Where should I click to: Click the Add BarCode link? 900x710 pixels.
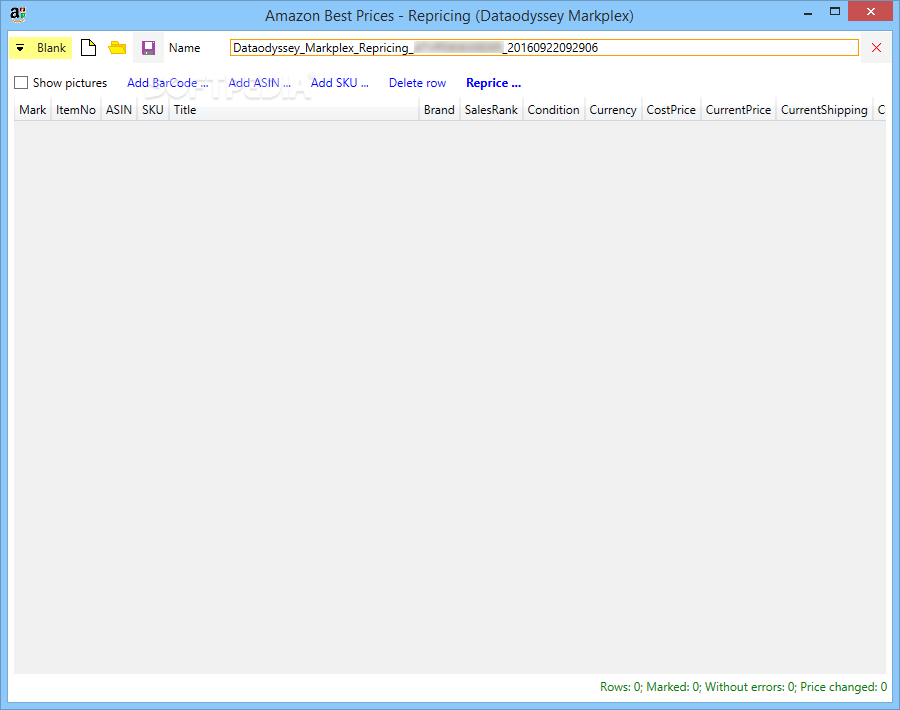pyautogui.click(x=168, y=83)
